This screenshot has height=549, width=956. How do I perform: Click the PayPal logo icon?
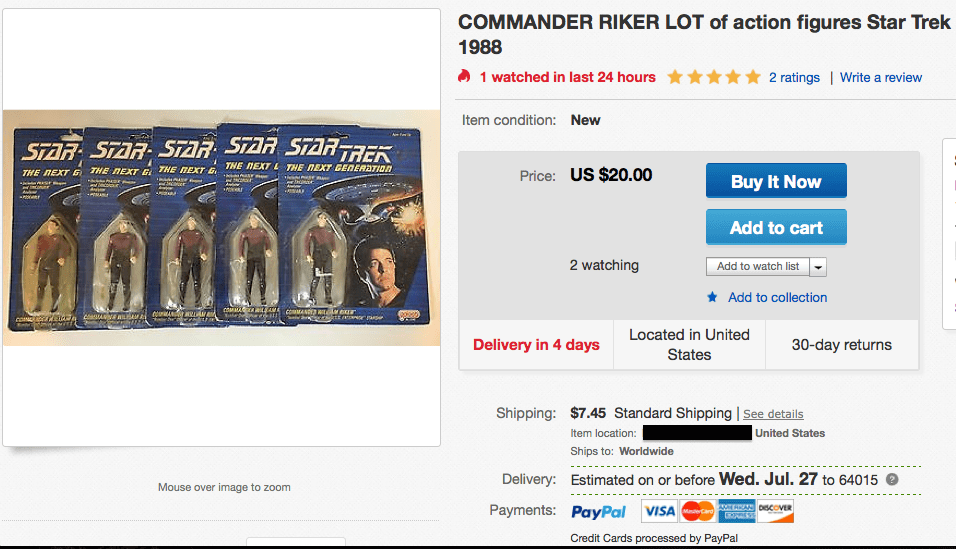pyautogui.click(x=598, y=511)
